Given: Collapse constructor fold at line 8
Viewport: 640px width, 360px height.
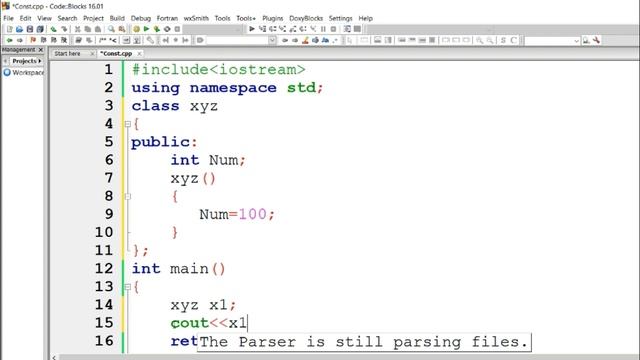Looking at the screenshot, I should tap(128, 196).
